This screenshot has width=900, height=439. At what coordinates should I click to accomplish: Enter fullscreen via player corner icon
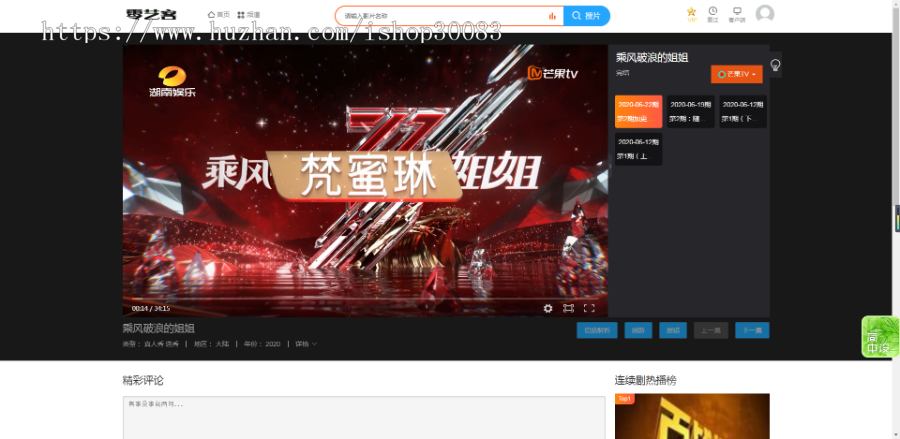(x=589, y=308)
